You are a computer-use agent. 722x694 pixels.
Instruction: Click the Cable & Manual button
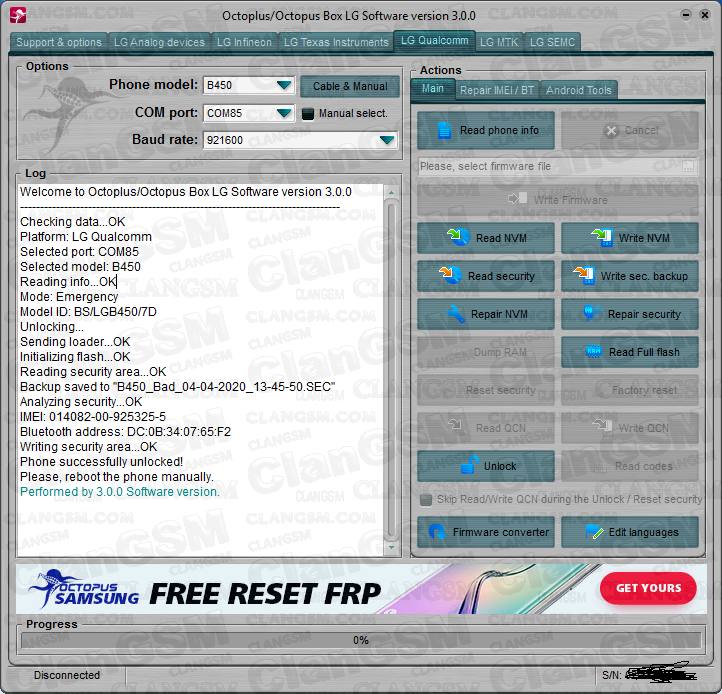click(x=350, y=86)
